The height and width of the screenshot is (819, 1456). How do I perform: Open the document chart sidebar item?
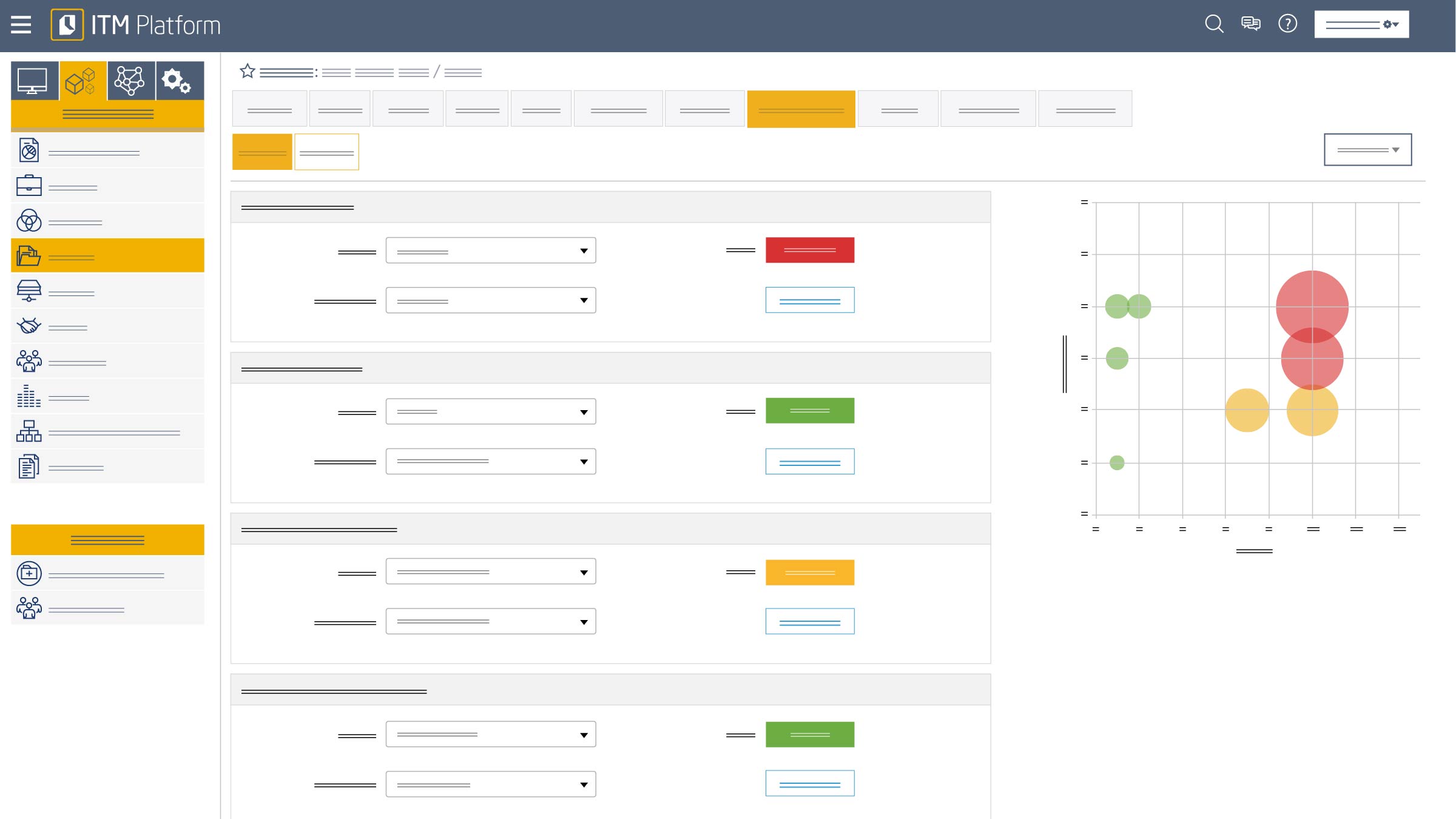[107, 150]
